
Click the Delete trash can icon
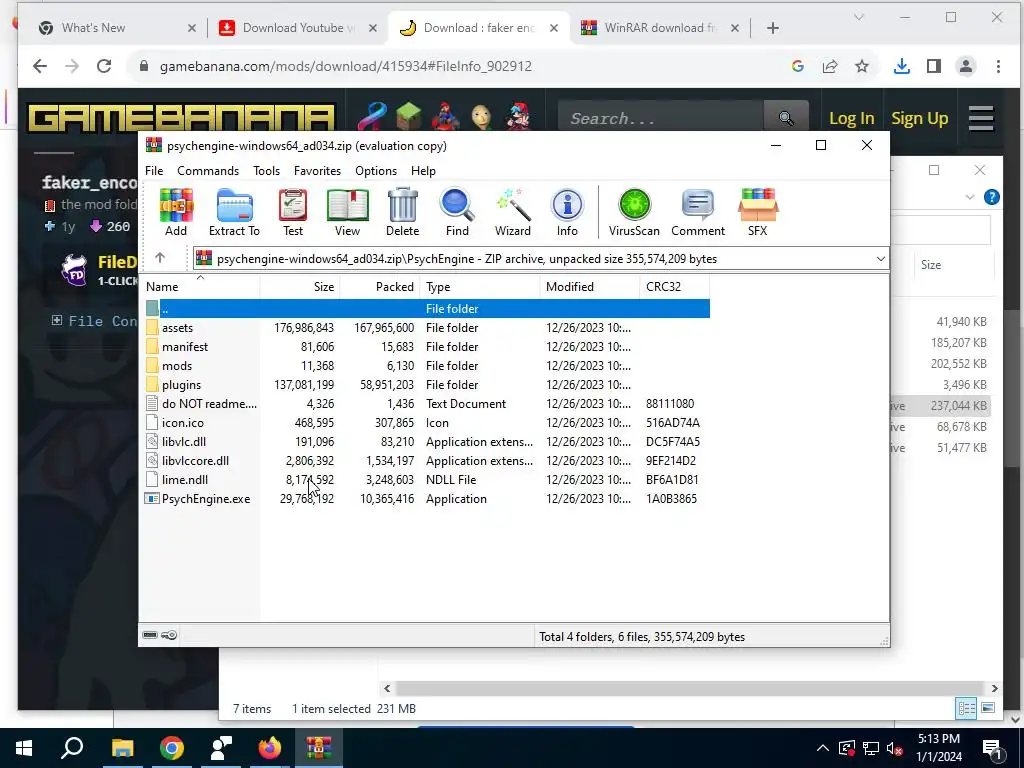pyautogui.click(x=402, y=212)
